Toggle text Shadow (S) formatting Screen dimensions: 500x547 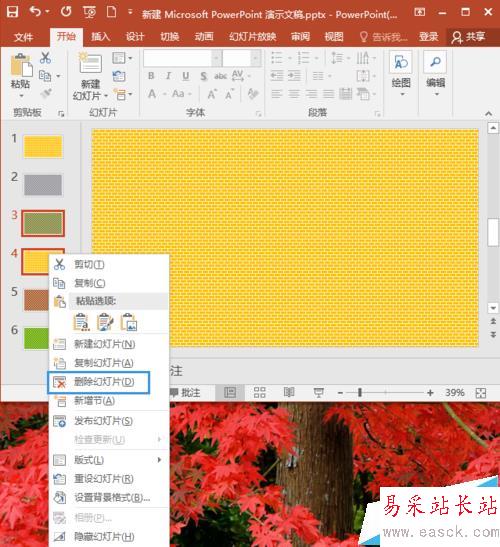203,76
